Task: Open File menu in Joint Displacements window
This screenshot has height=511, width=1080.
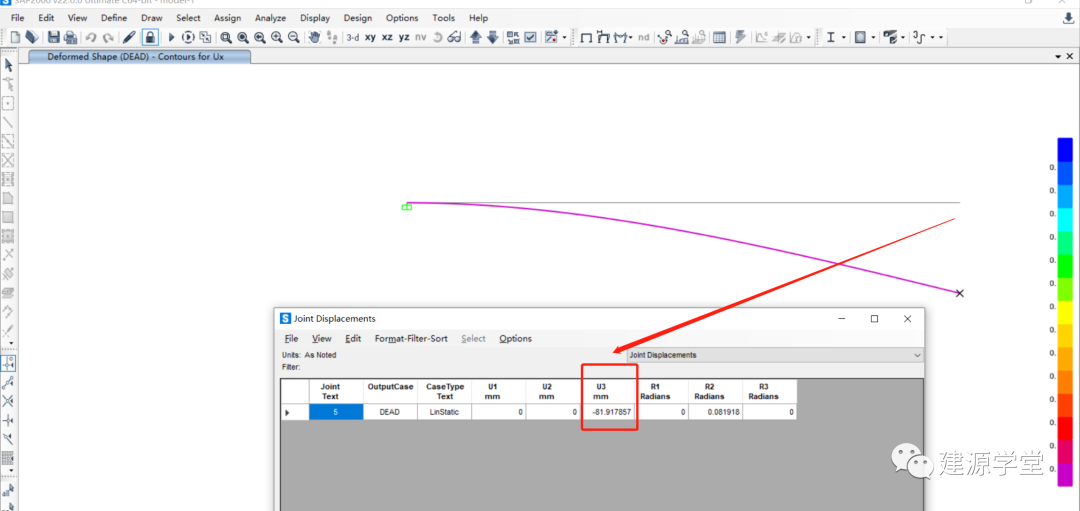Action: [291, 339]
